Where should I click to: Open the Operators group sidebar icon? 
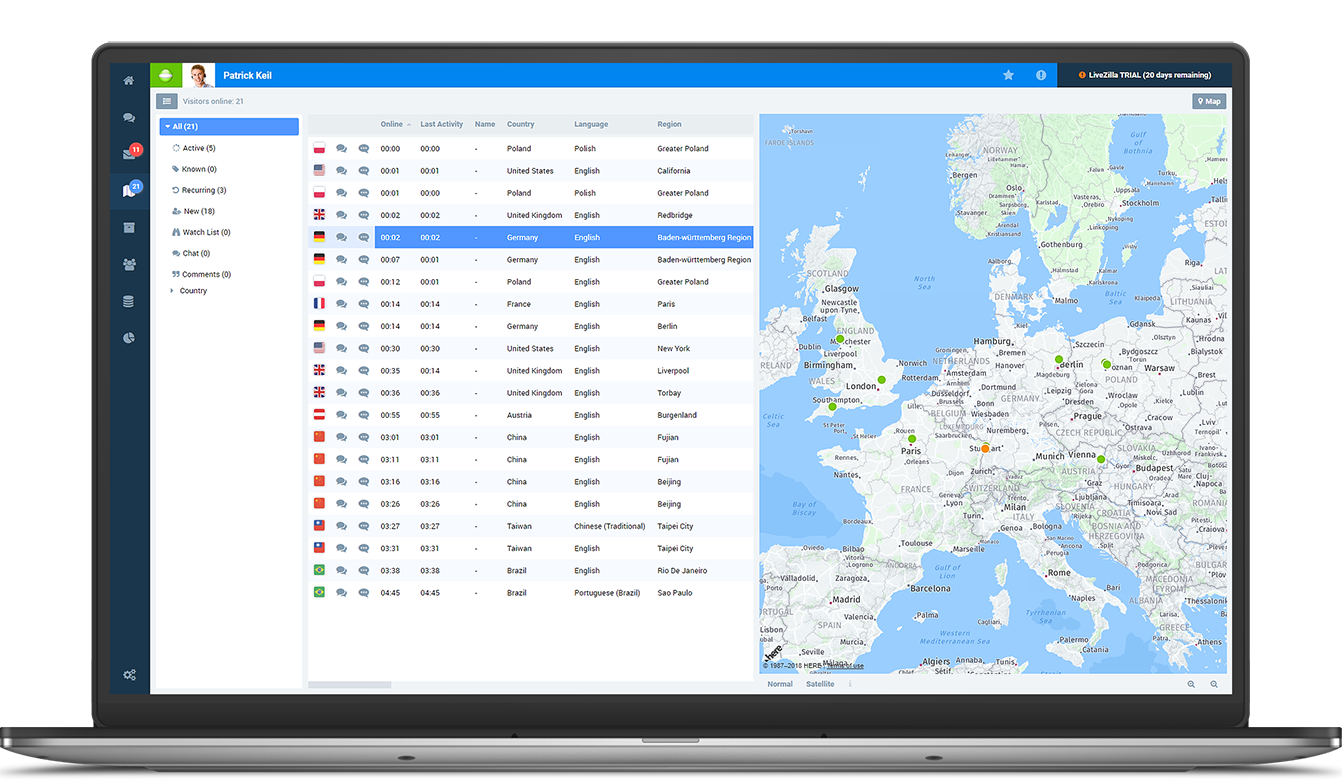129,264
